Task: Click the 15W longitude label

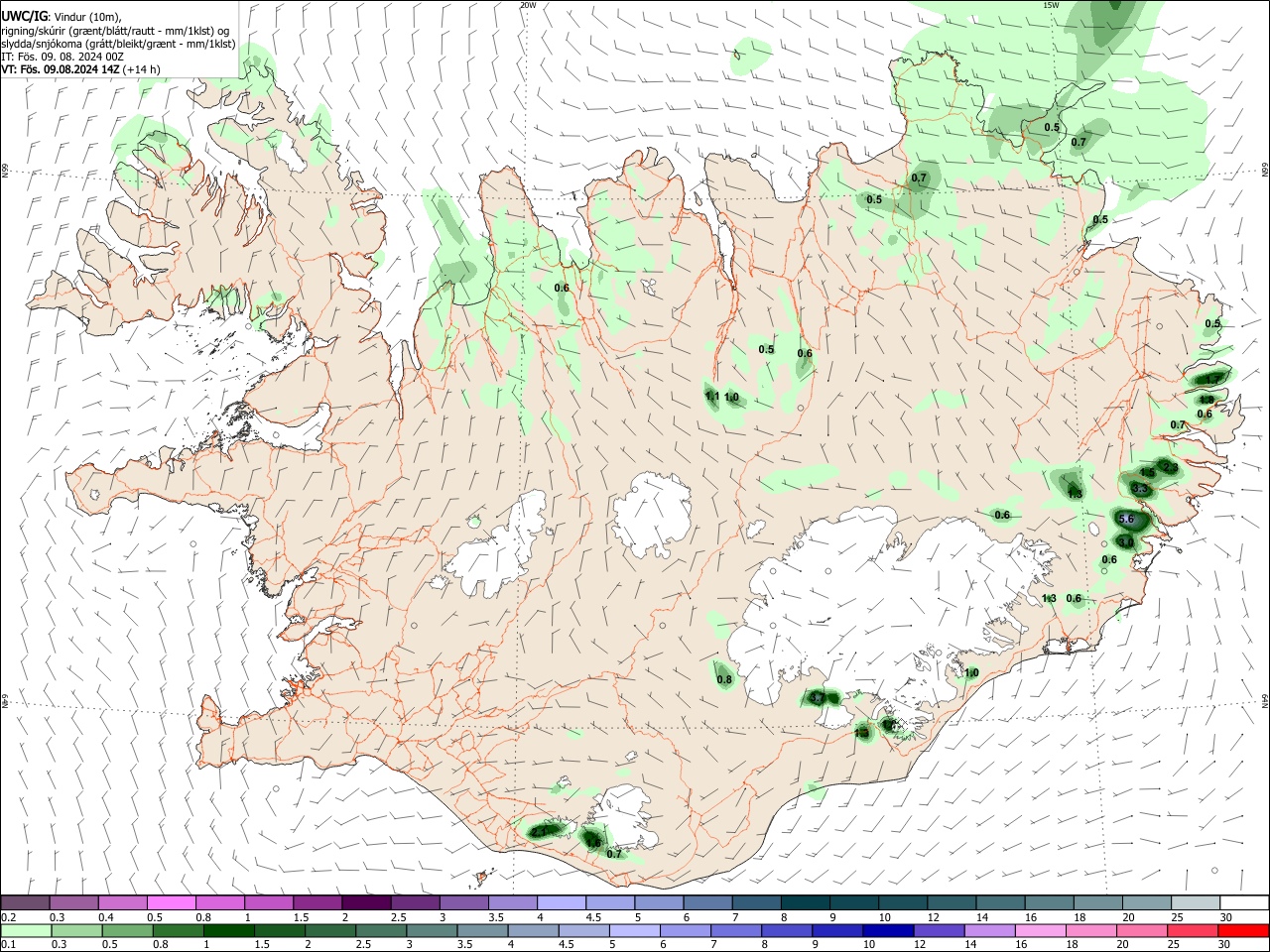Action: tap(1051, 5)
